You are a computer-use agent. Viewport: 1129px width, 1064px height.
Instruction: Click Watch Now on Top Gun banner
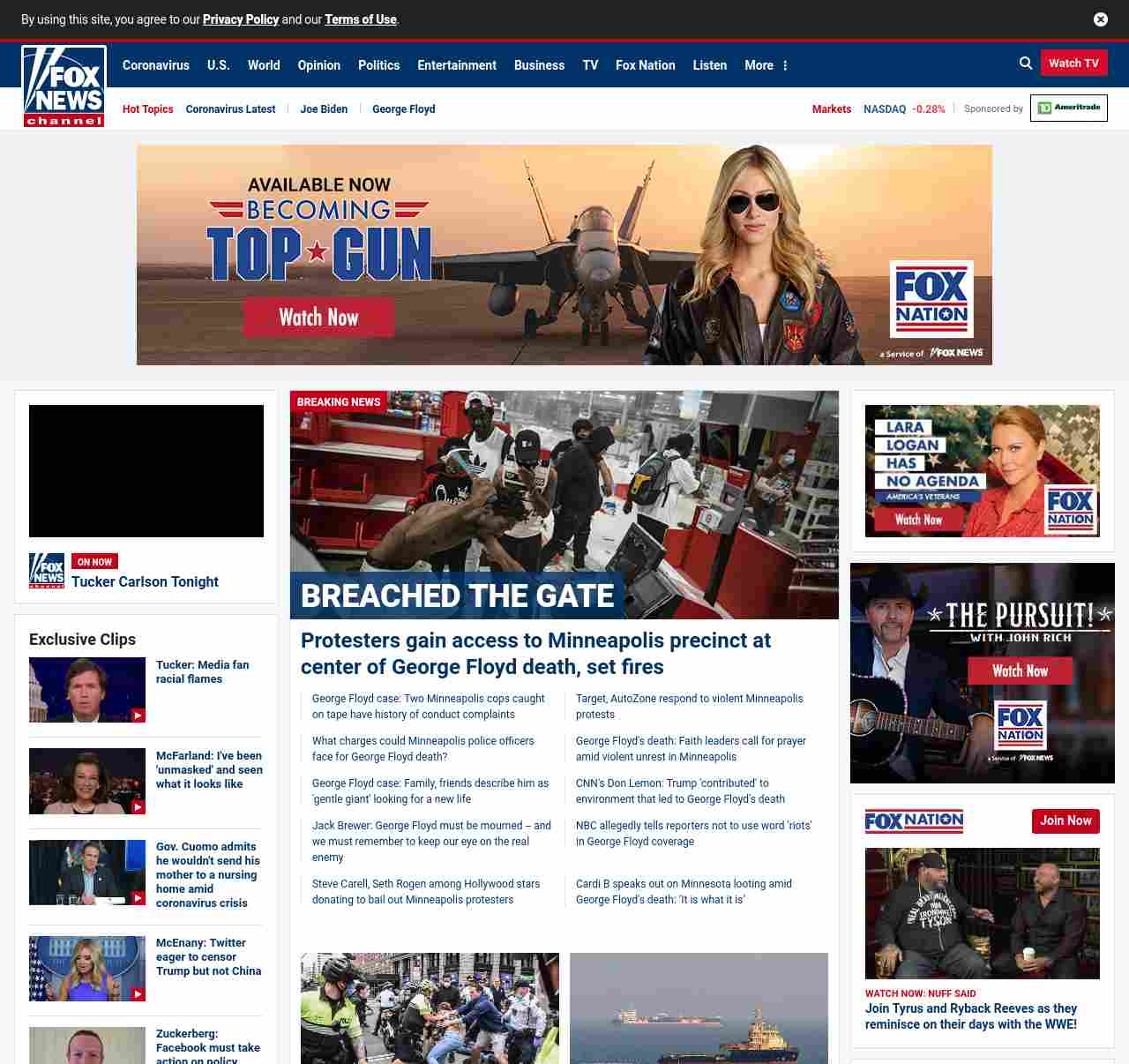click(318, 318)
